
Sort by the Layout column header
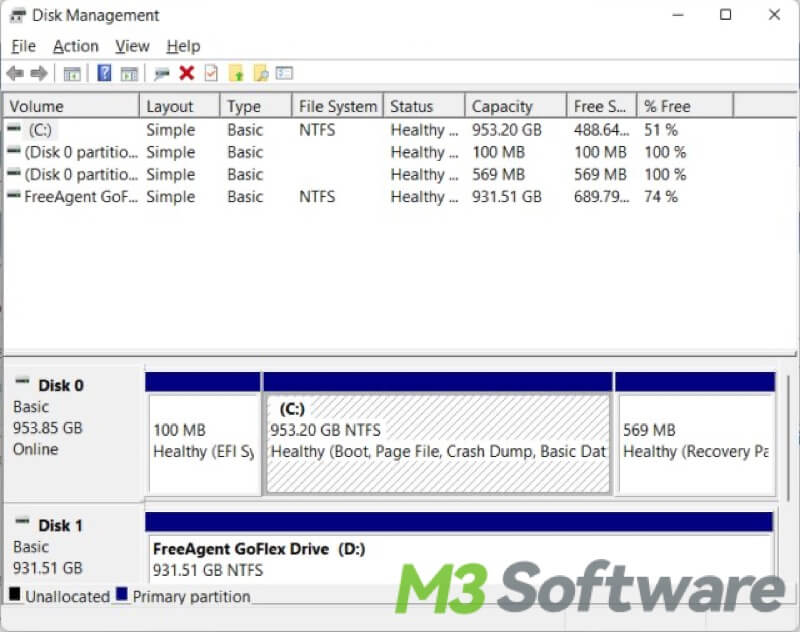[x=180, y=106]
